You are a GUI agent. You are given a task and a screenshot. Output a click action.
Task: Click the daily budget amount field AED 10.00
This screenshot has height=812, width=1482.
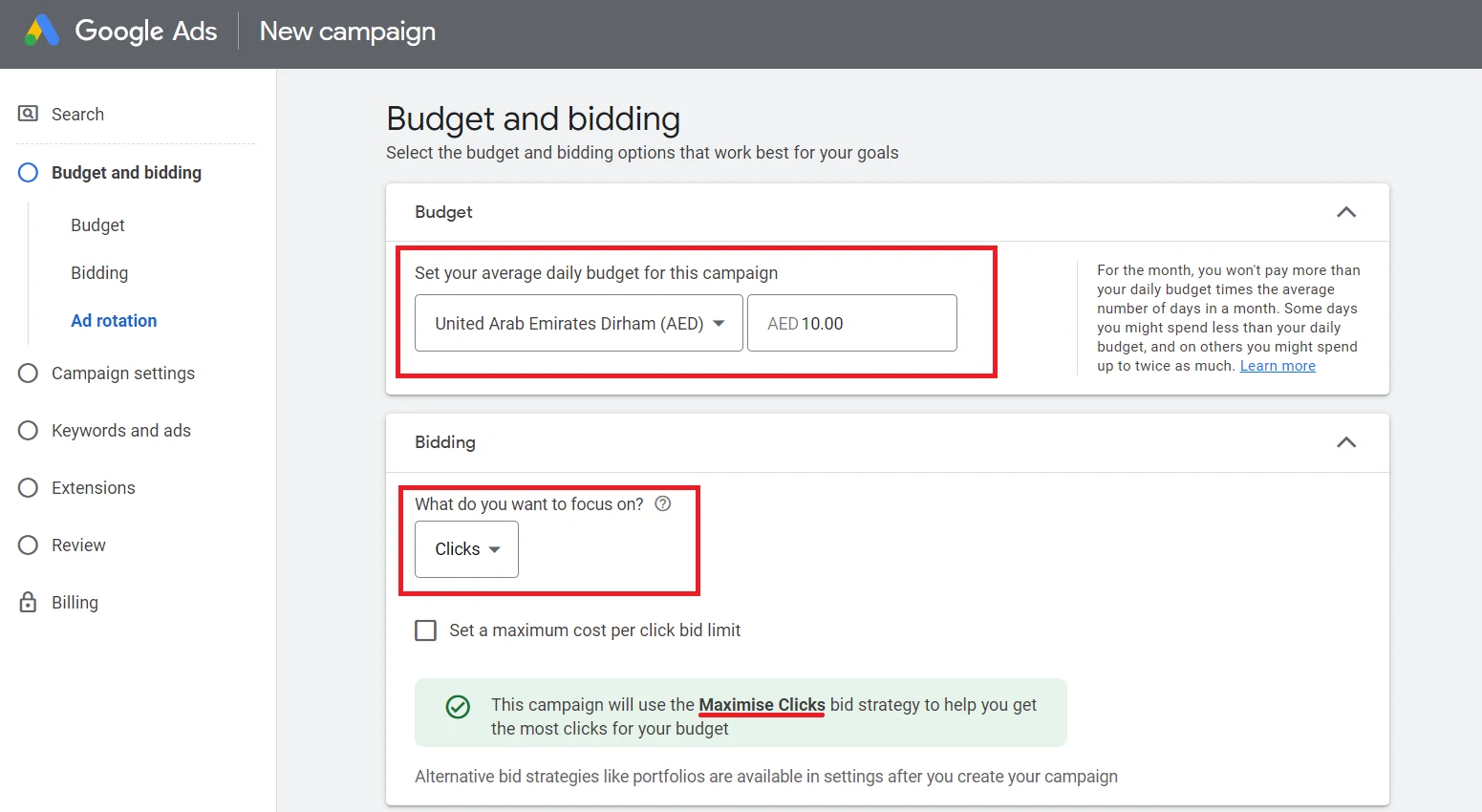coord(852,323)
